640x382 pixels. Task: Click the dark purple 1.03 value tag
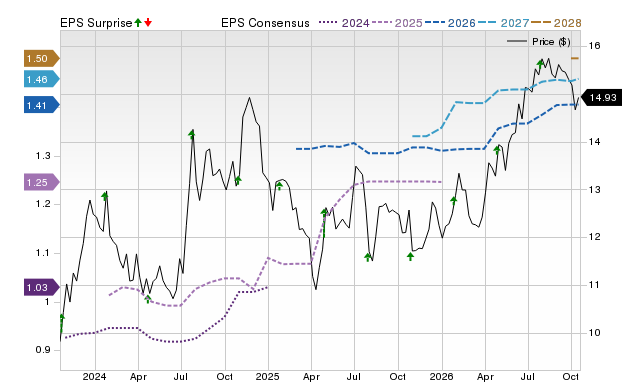41,287
